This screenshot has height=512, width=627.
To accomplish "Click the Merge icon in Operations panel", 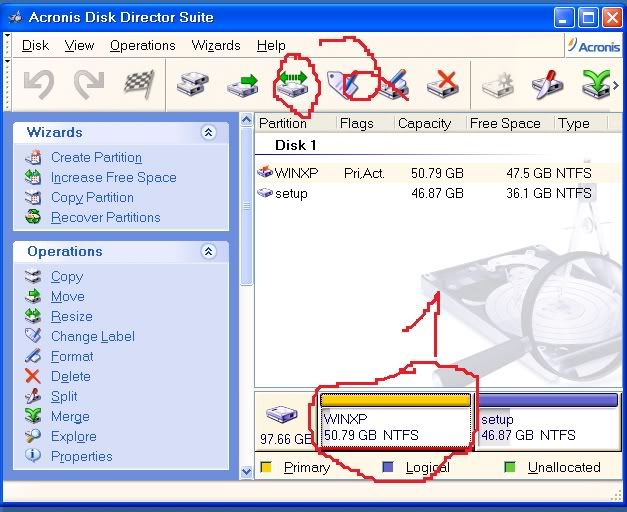I will (33, 415).
